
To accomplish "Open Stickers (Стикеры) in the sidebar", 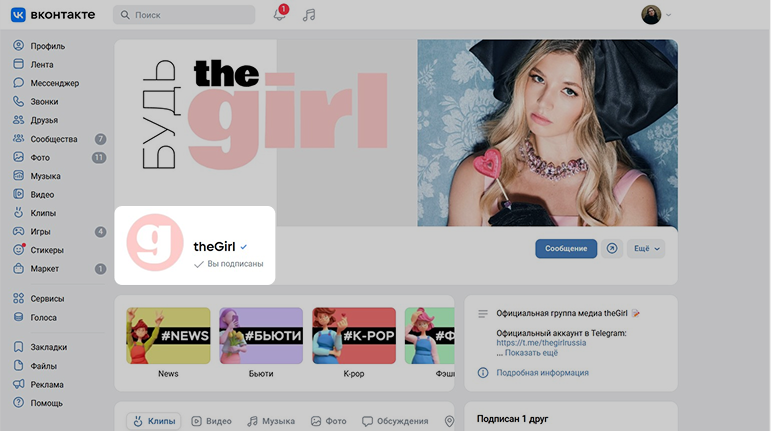I will tap(47, 250).
